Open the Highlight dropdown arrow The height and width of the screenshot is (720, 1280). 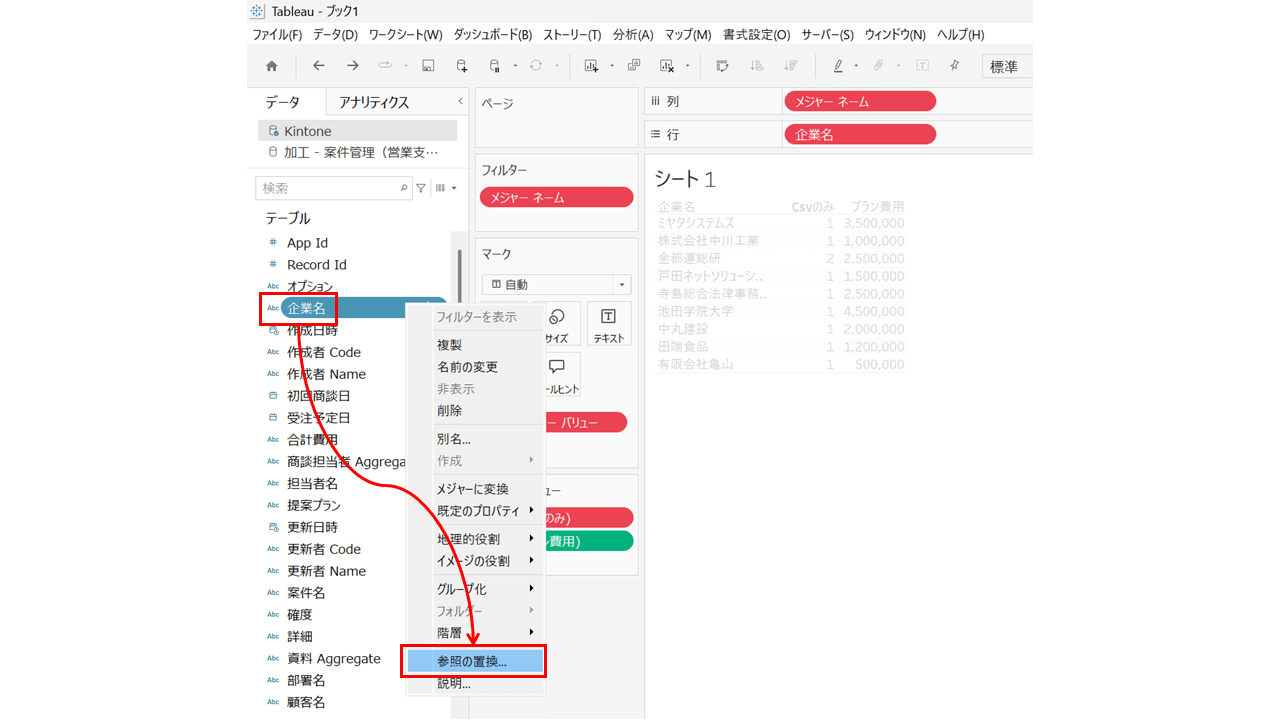[x=856, y=66]
